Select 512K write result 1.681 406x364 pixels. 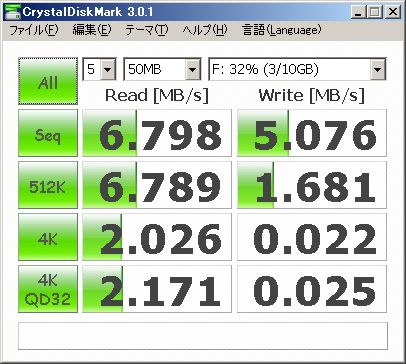point(312,185)
